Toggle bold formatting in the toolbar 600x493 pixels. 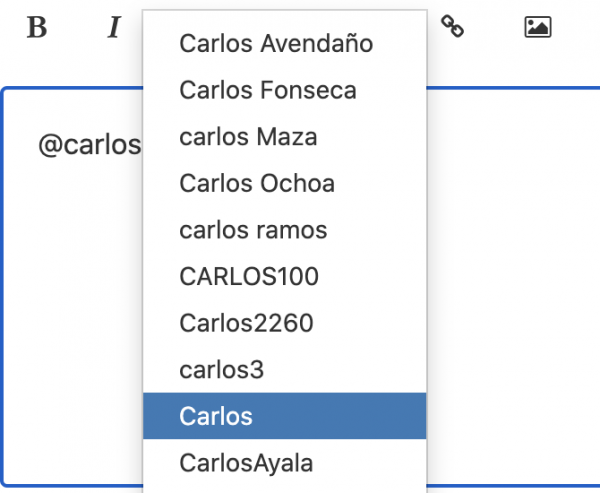37,27
